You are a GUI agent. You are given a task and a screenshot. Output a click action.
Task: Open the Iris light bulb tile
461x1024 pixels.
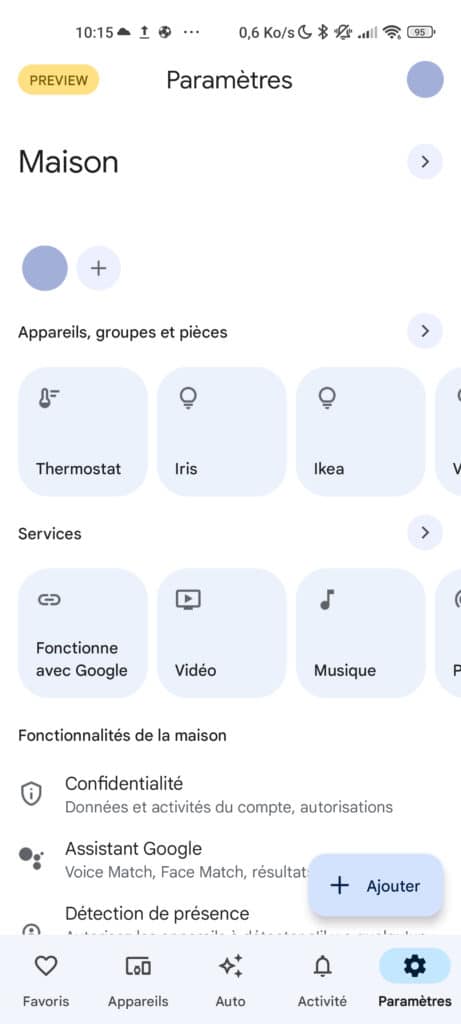[x=222, y=431]
